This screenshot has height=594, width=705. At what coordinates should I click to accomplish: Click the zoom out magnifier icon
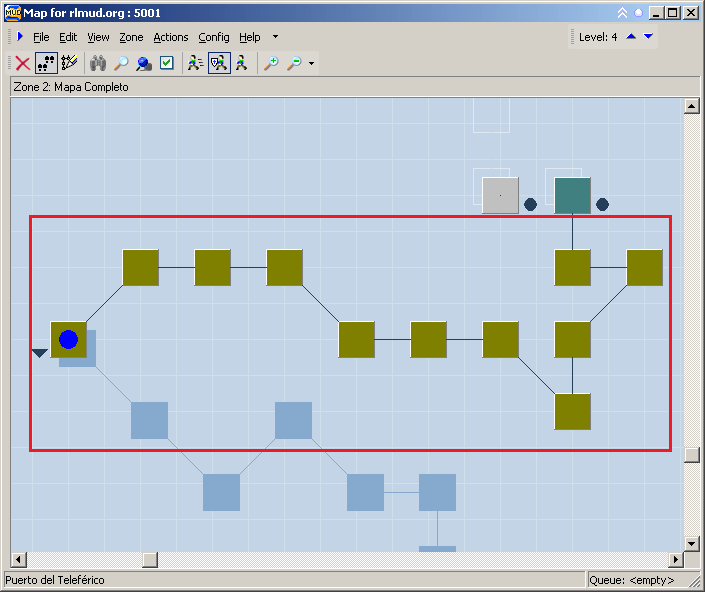(x=294, y=63)
